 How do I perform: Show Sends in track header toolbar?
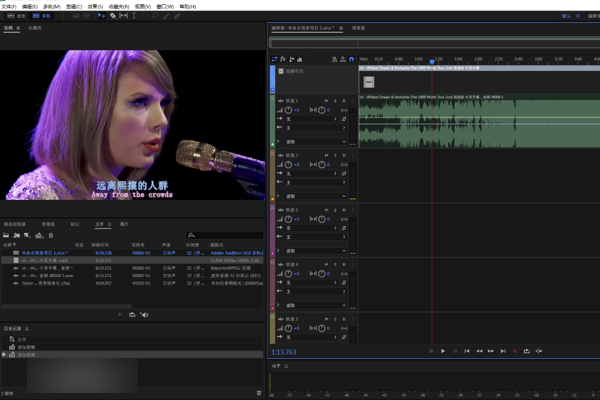[292, 59]
